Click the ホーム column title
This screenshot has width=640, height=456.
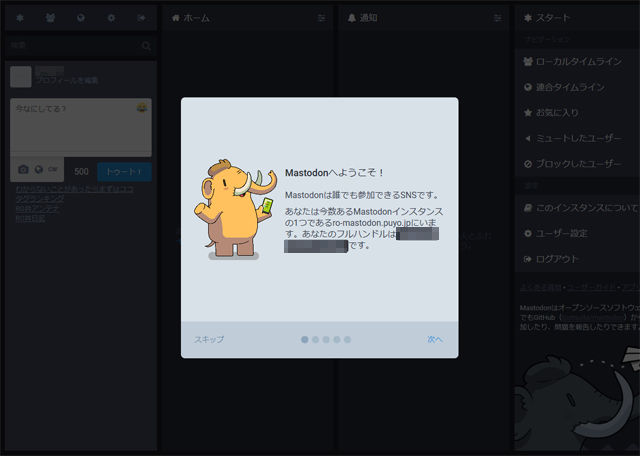[196, 18]
